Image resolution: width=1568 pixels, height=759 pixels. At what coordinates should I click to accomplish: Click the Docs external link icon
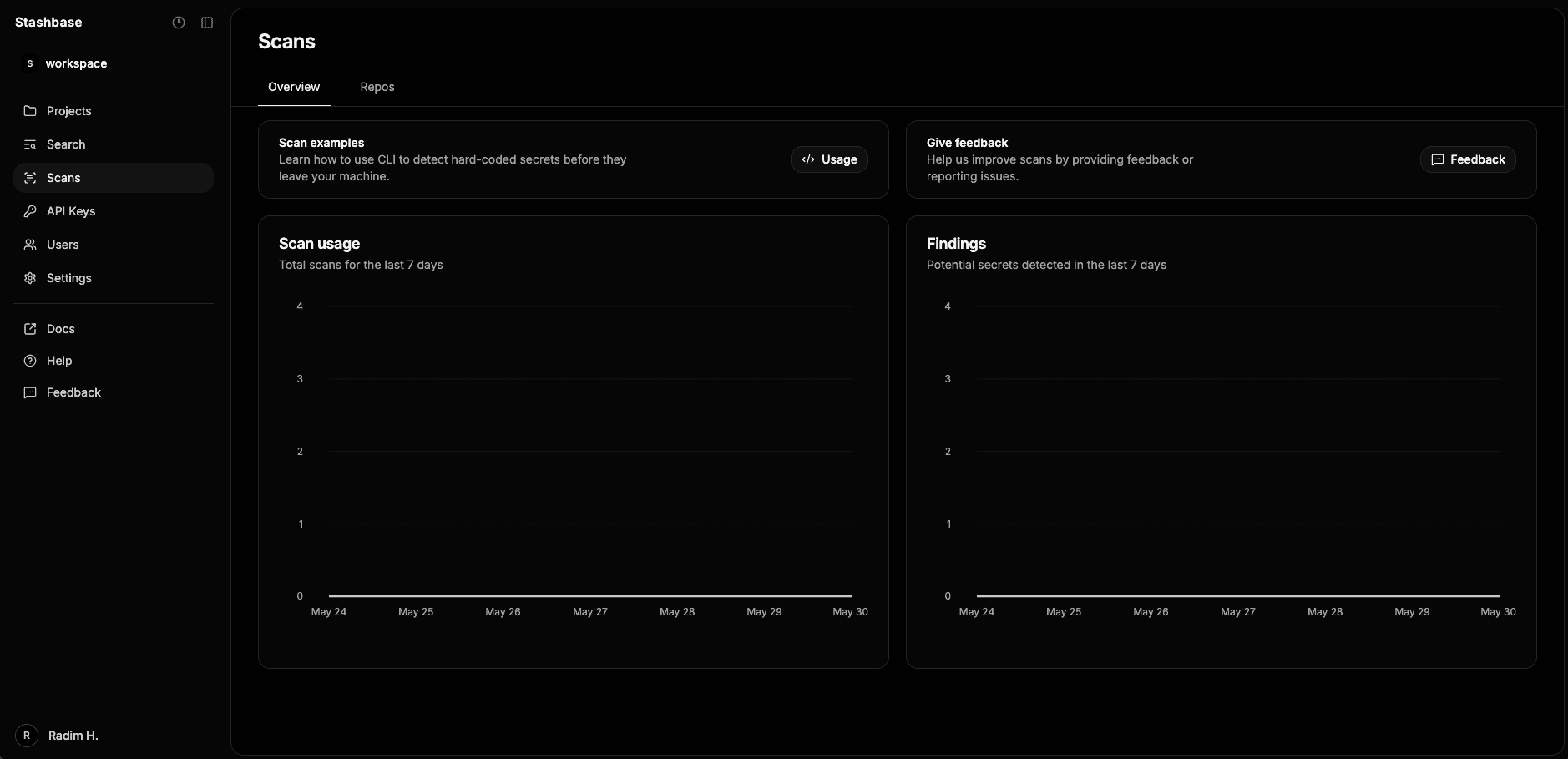coord(30,329)
